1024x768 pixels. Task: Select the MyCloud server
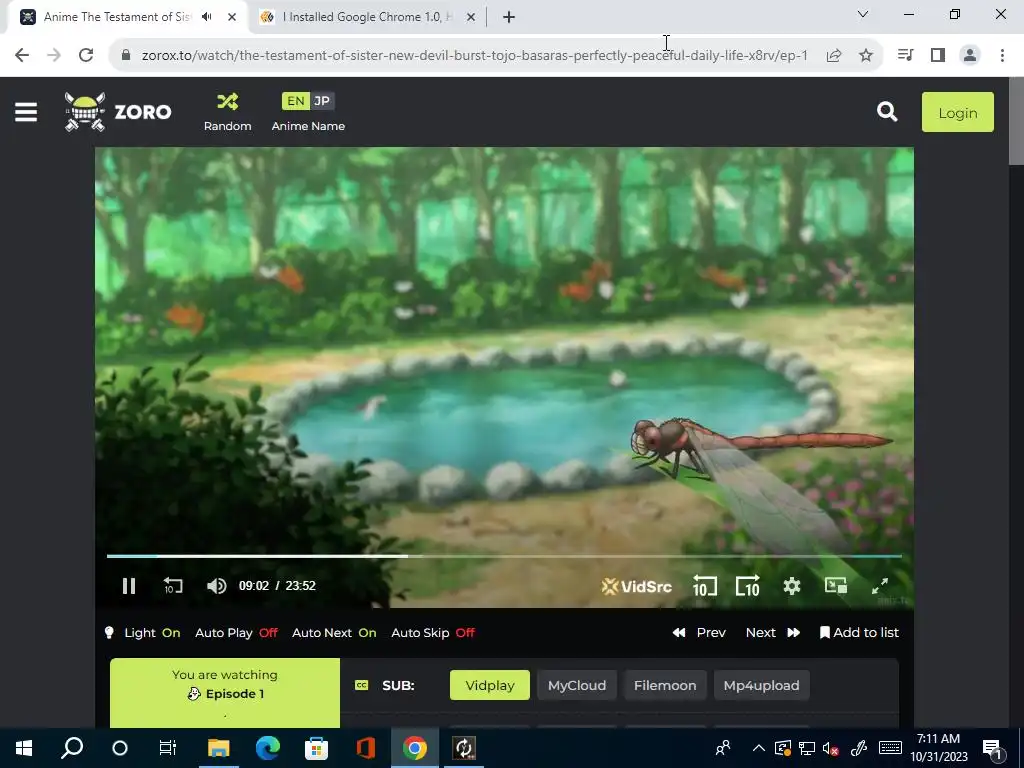click(x=577, y=685)
